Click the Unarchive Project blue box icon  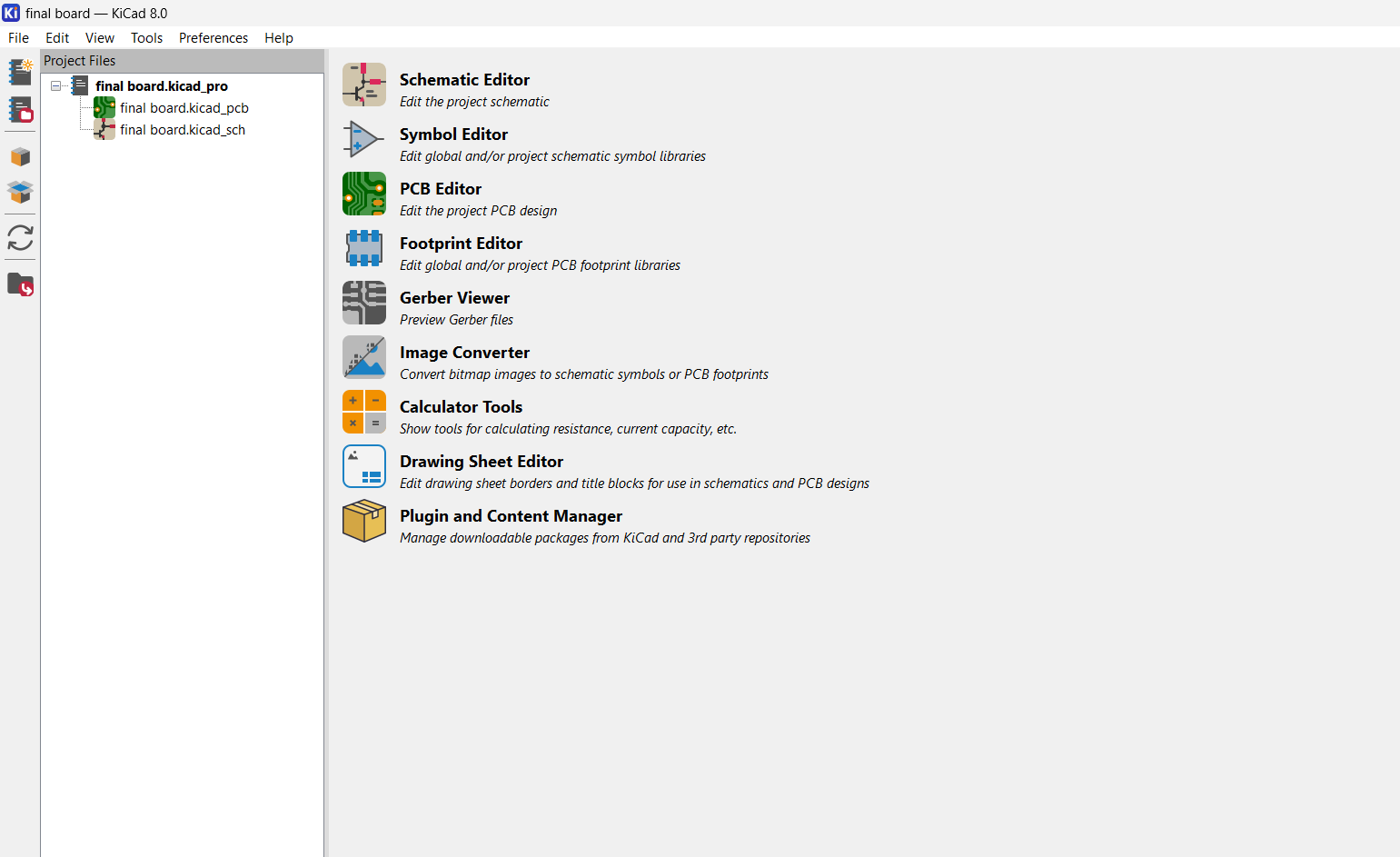[x=20, y=192]
